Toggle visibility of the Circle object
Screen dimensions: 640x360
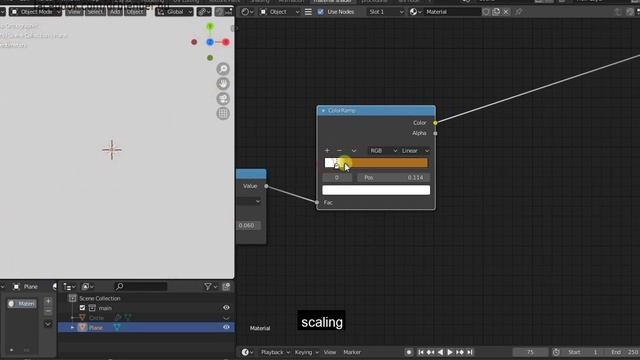point(226,318)
